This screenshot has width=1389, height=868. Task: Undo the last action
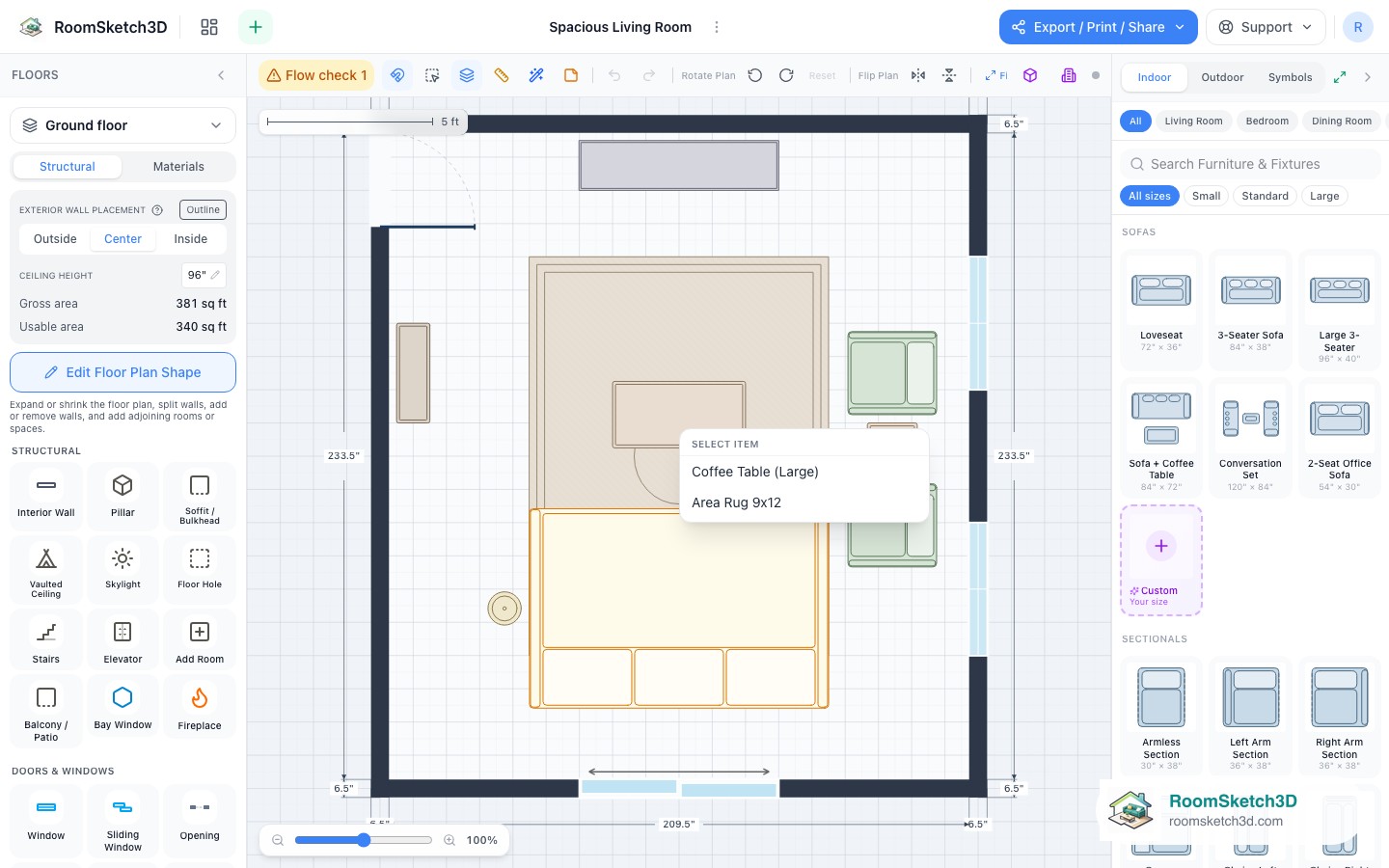(x=614, y=75)
